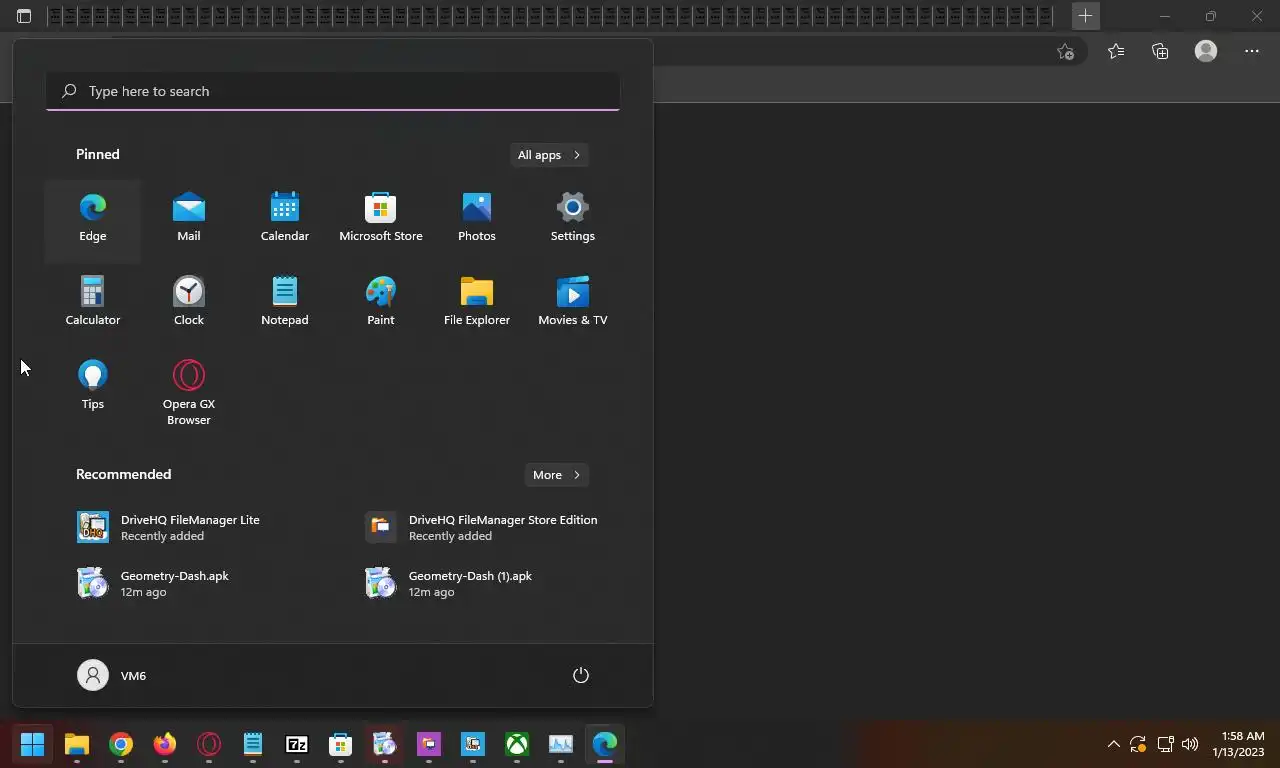Click the network icon in system tray
1280x768 pixels.
click(1165, 744)
